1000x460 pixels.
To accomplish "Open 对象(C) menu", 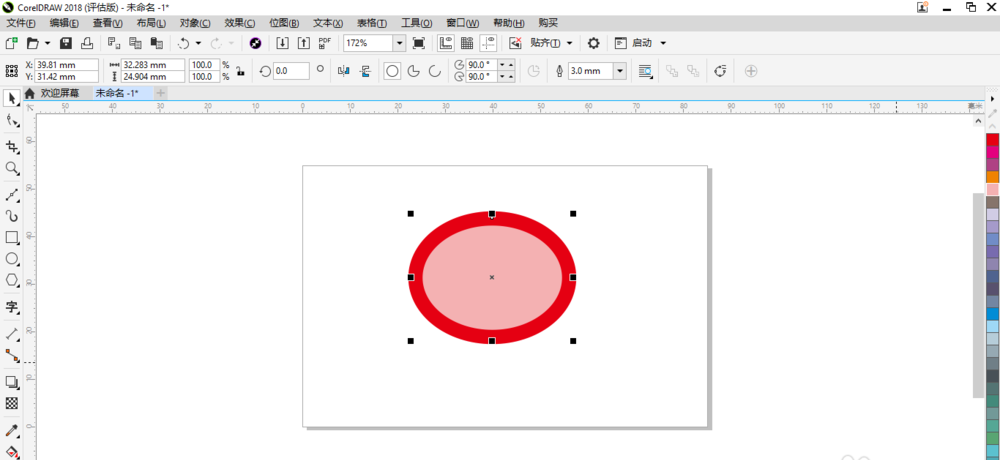I will coord(195,23).
